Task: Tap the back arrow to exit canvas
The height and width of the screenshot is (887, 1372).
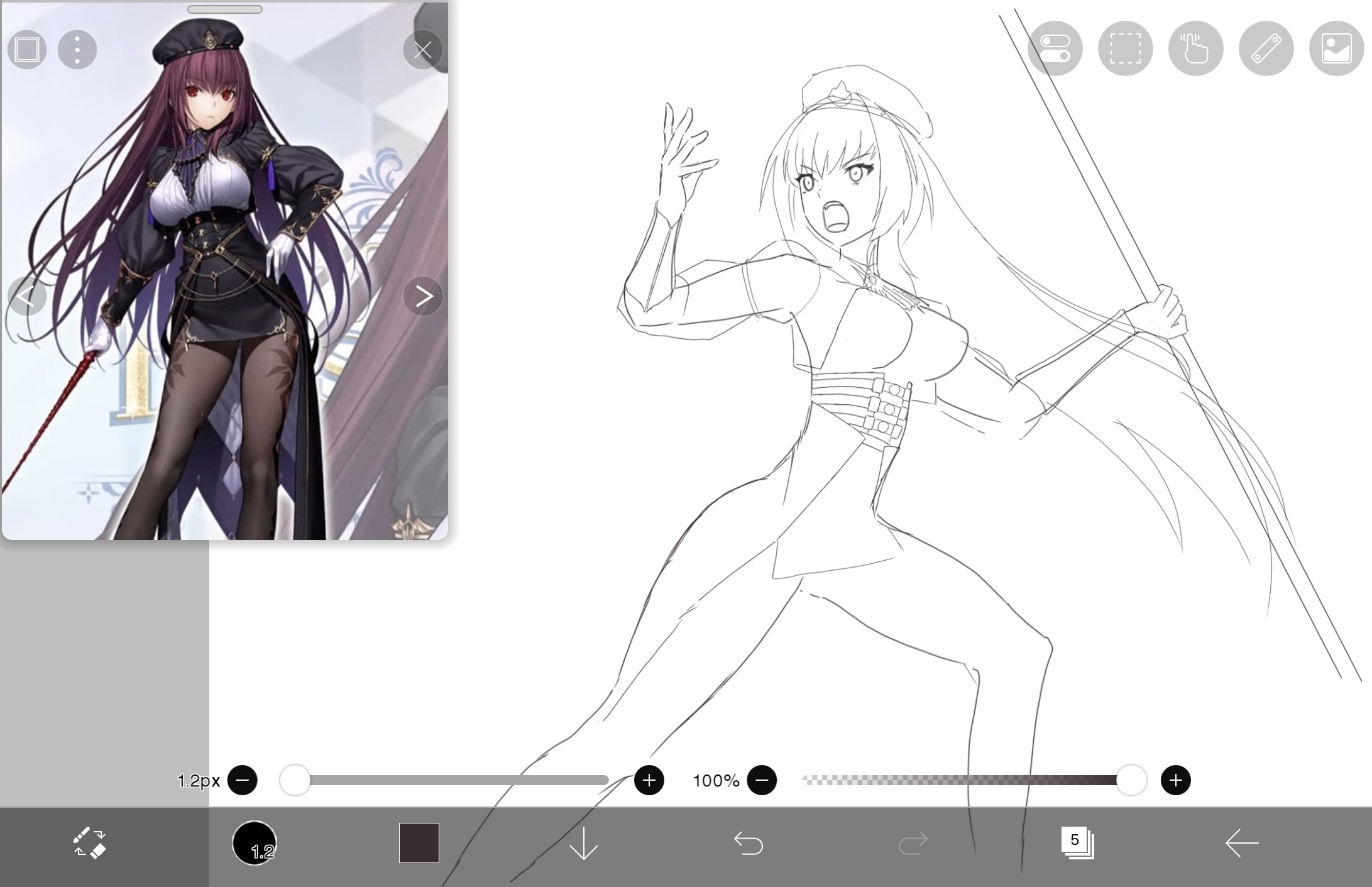Action: click(x=1242, y=843)
